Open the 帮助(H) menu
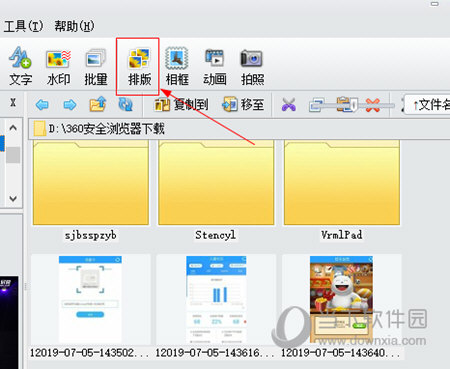Viewport: 450px width, 369px height. (x=74, y=26)
